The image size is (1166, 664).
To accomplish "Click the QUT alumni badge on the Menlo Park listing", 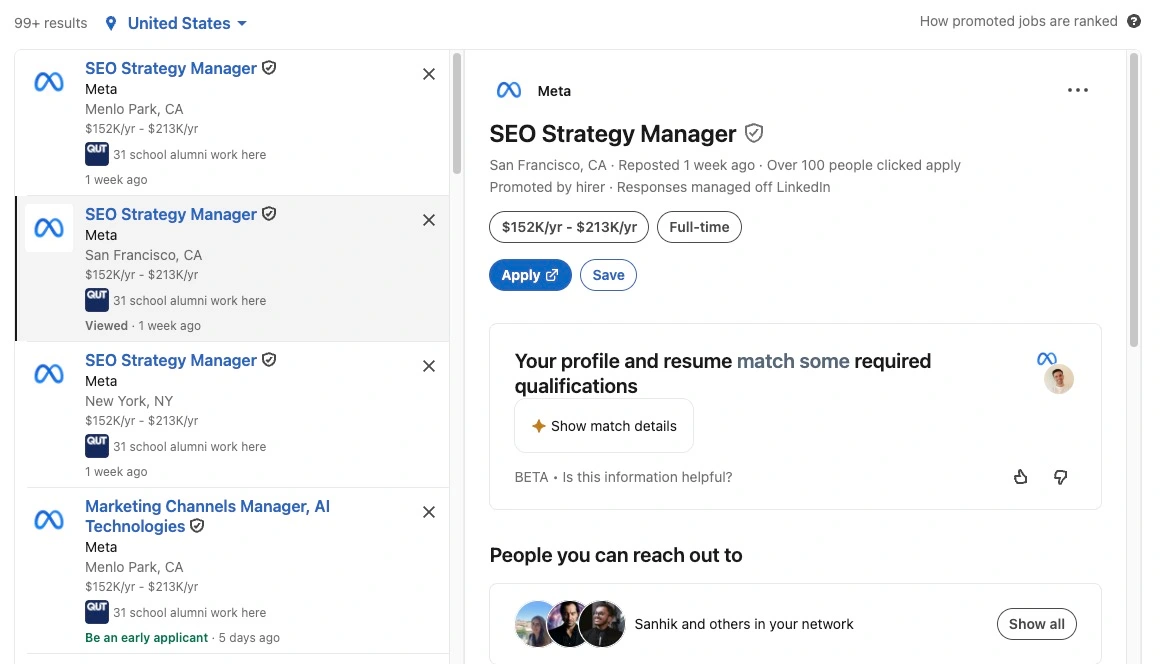I will pos(96,153).
